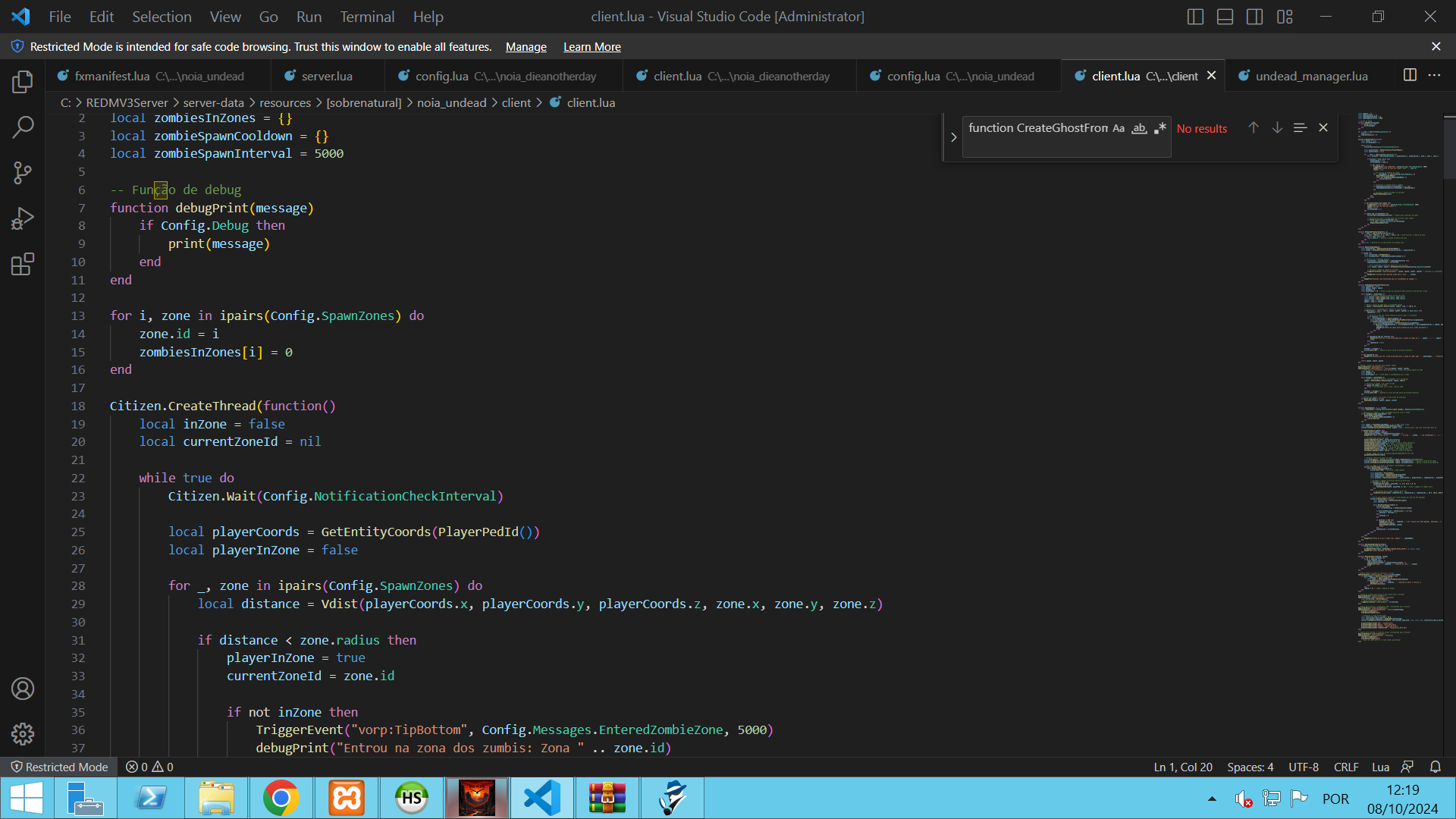
Task: Open the Run and Debug view
Action: point(23,218)
